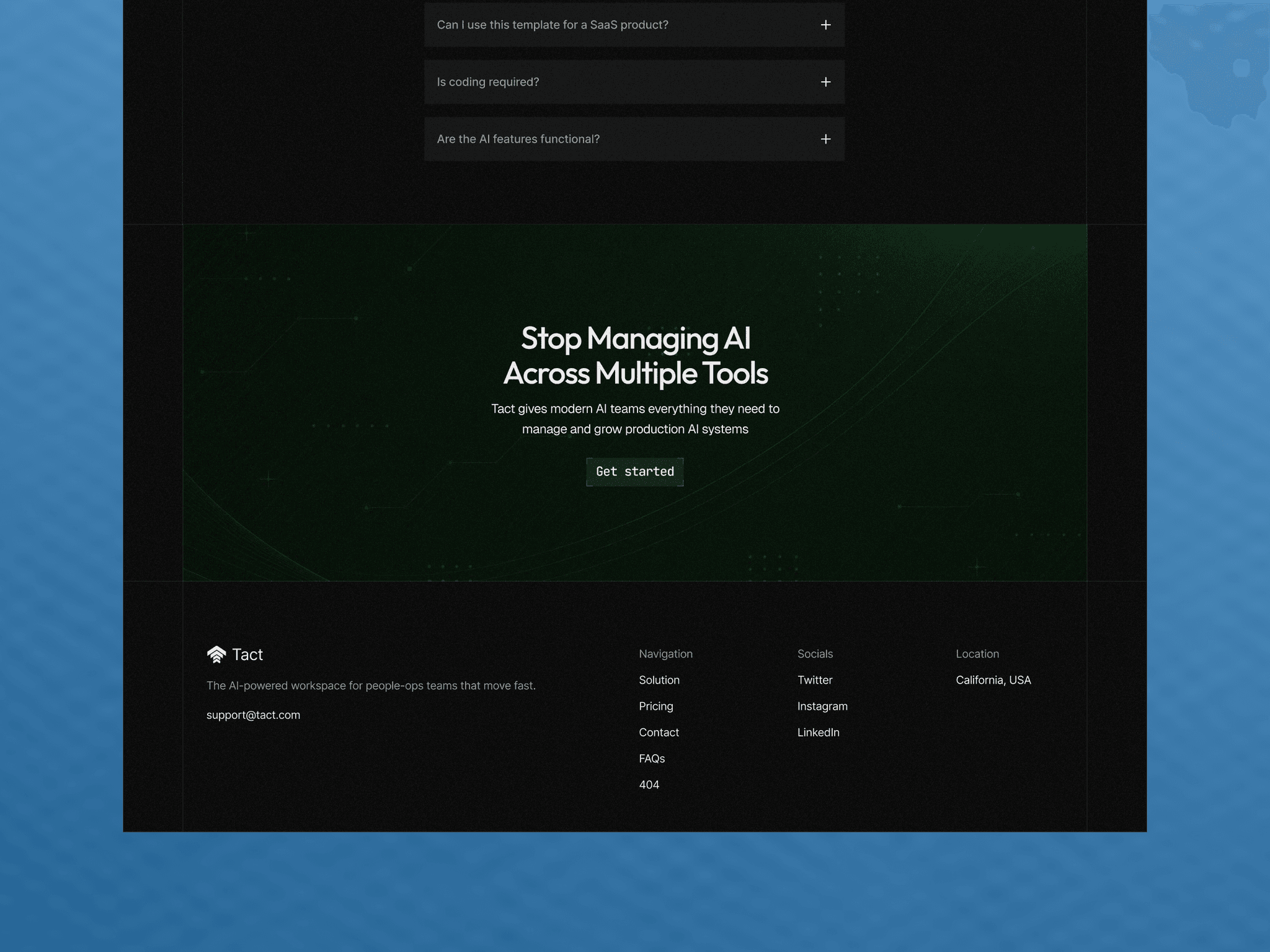Click the support@tact.com email link

[253, 715]
